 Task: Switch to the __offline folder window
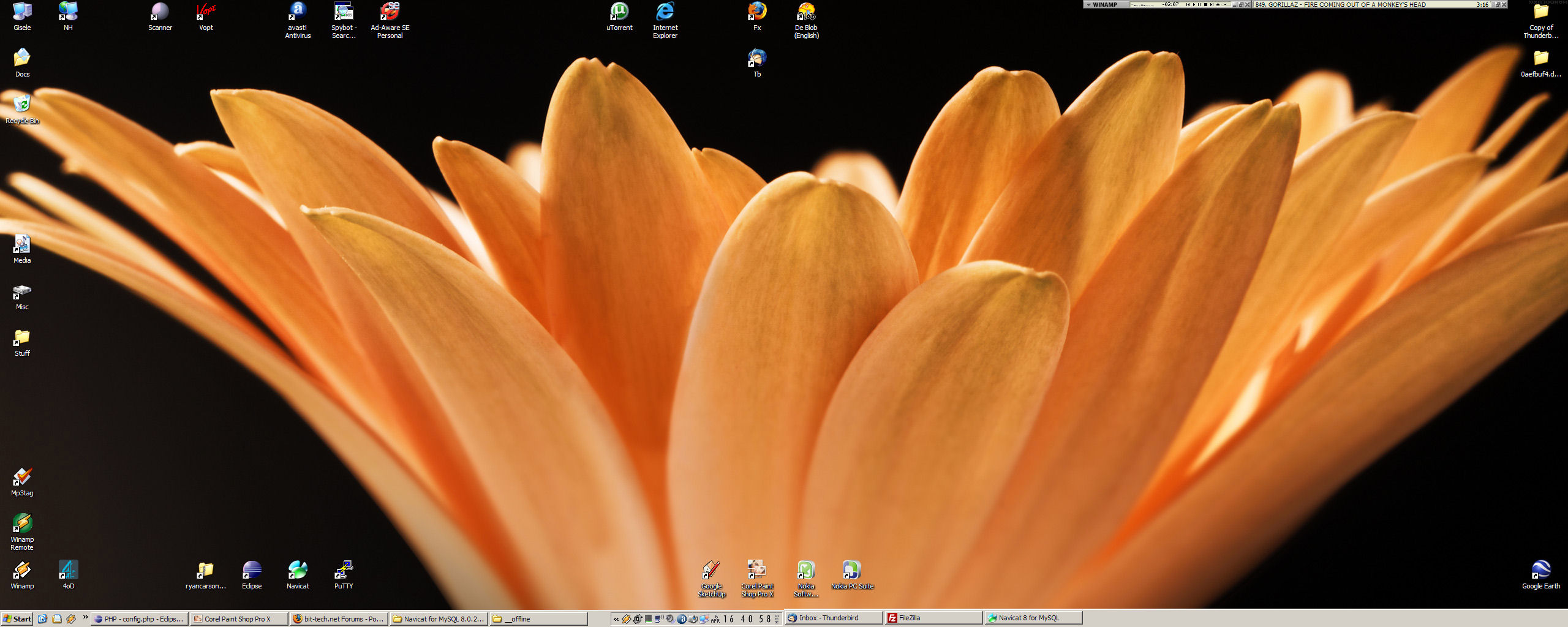click(538, 618)
